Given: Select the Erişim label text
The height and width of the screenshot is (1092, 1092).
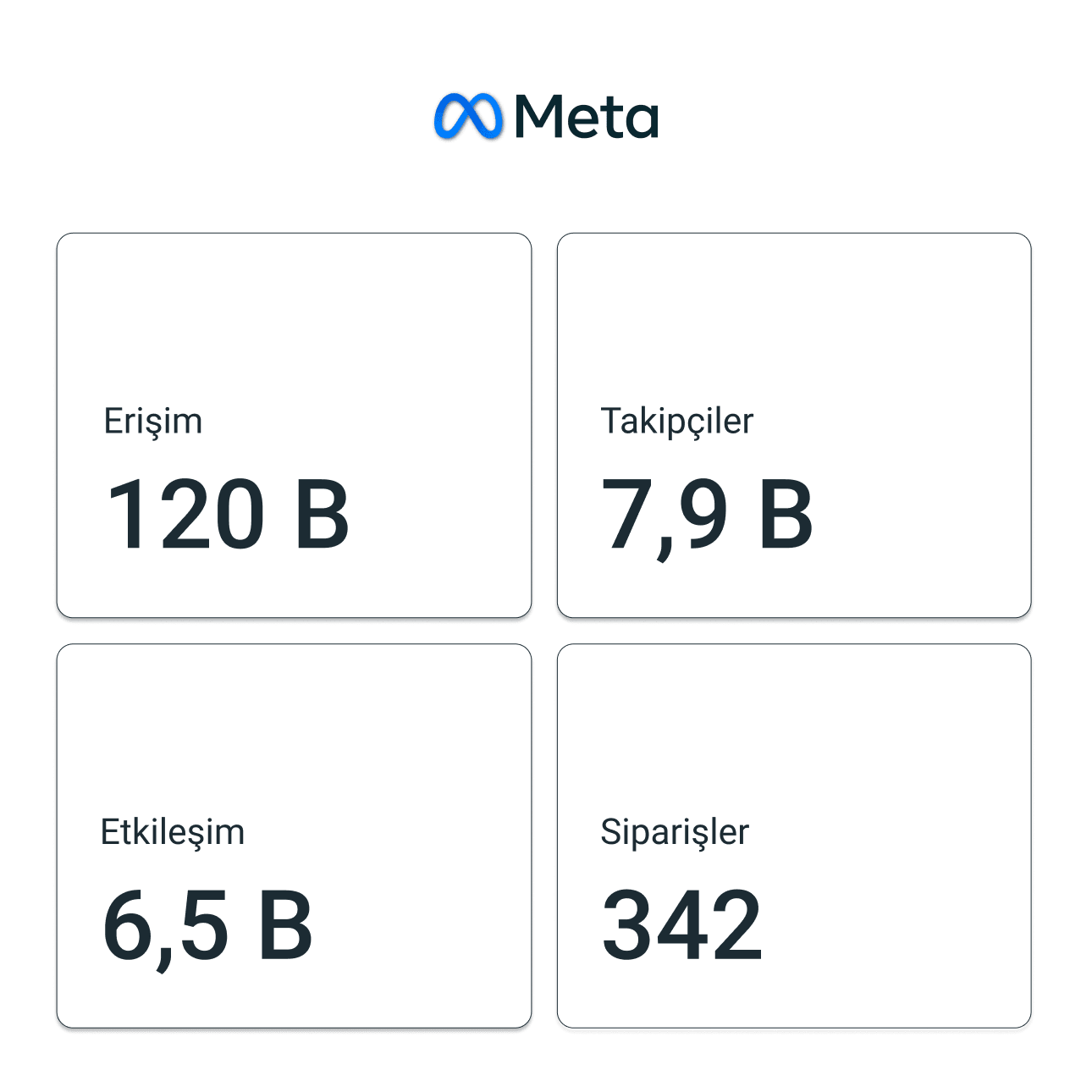Looking at the screenshot, I should [x=153, y=422].
